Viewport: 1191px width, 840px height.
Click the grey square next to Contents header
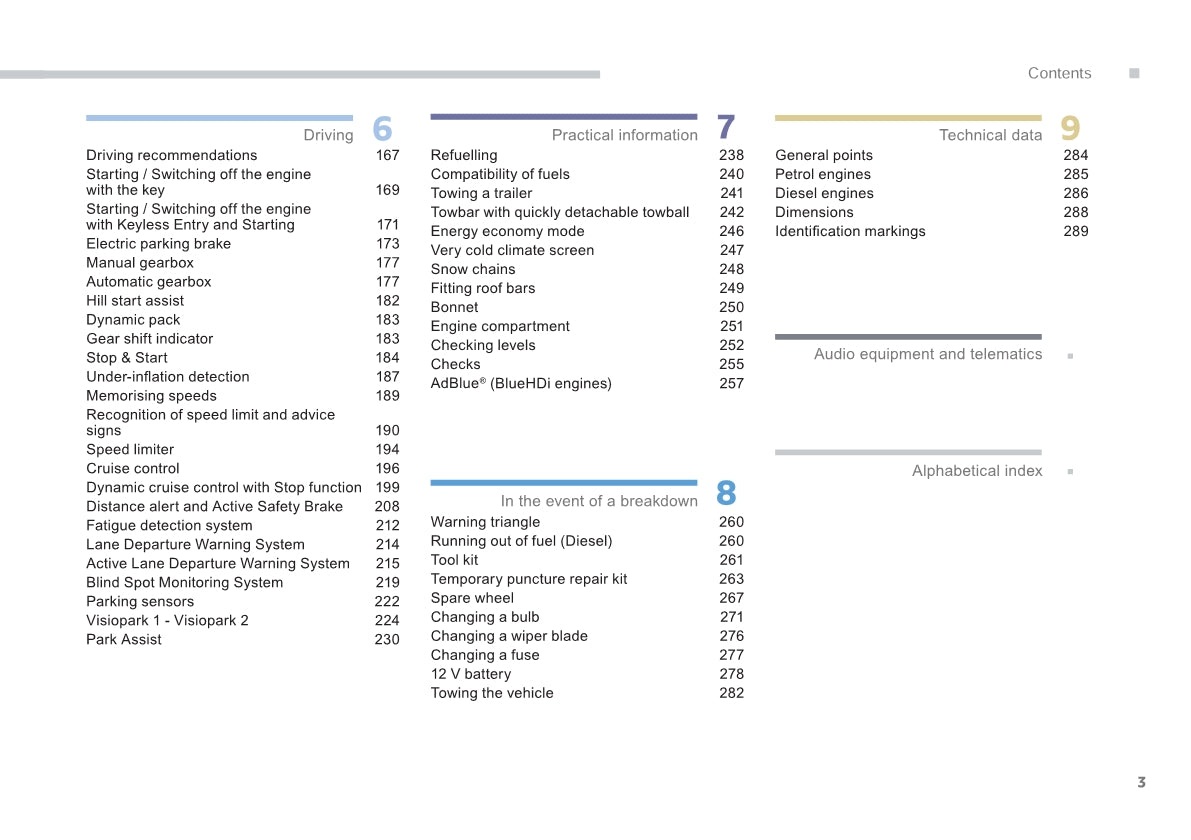point(1134,73)
